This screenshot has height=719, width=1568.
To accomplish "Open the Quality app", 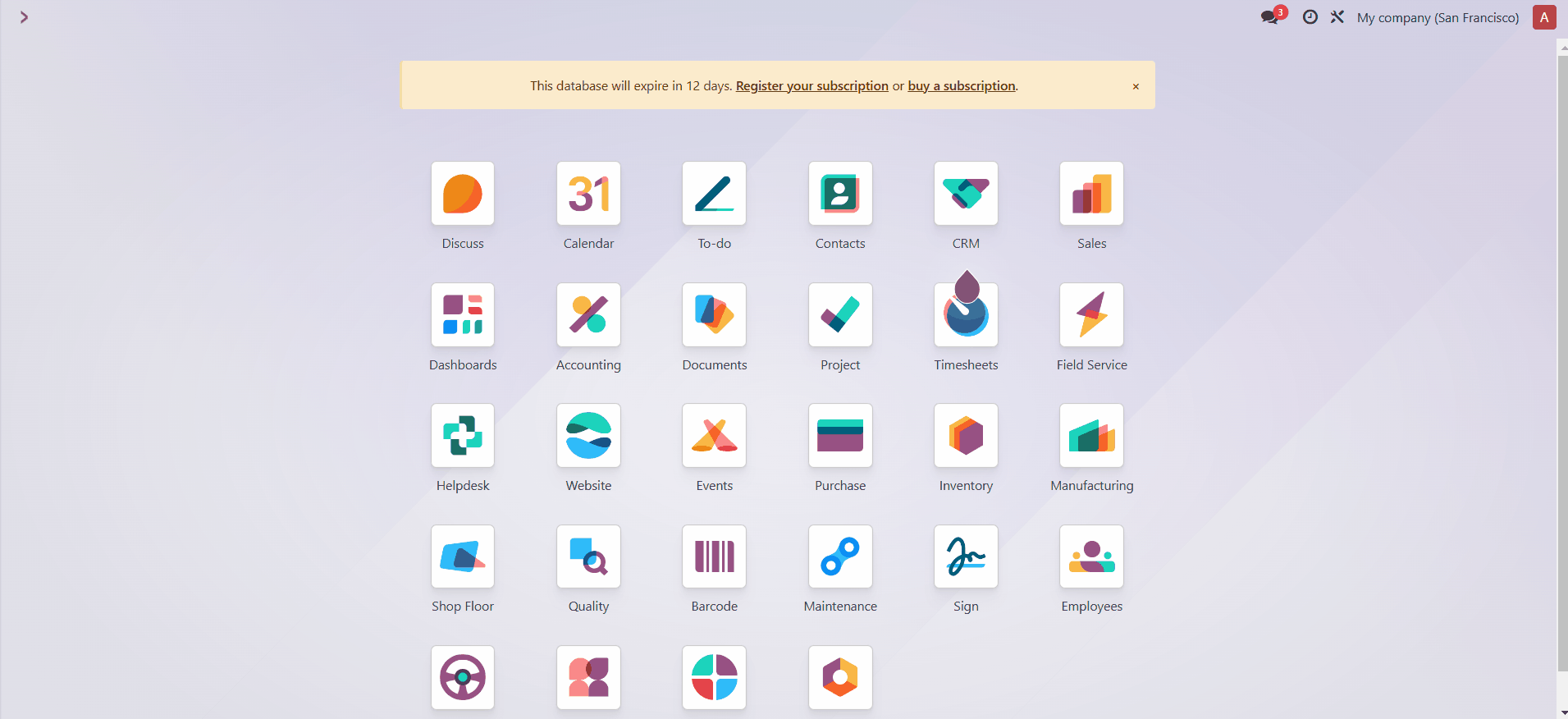I will tap(588, 556).
